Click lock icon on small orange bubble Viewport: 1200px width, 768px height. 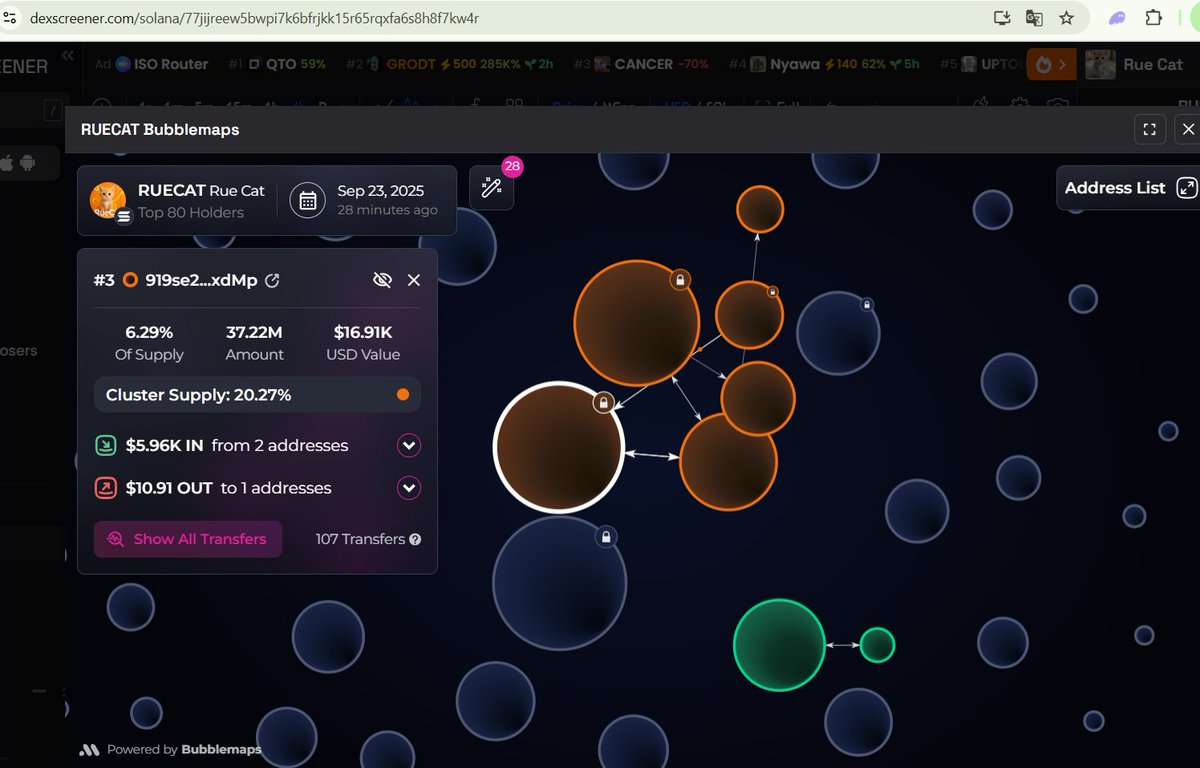(x=773, y=292)
